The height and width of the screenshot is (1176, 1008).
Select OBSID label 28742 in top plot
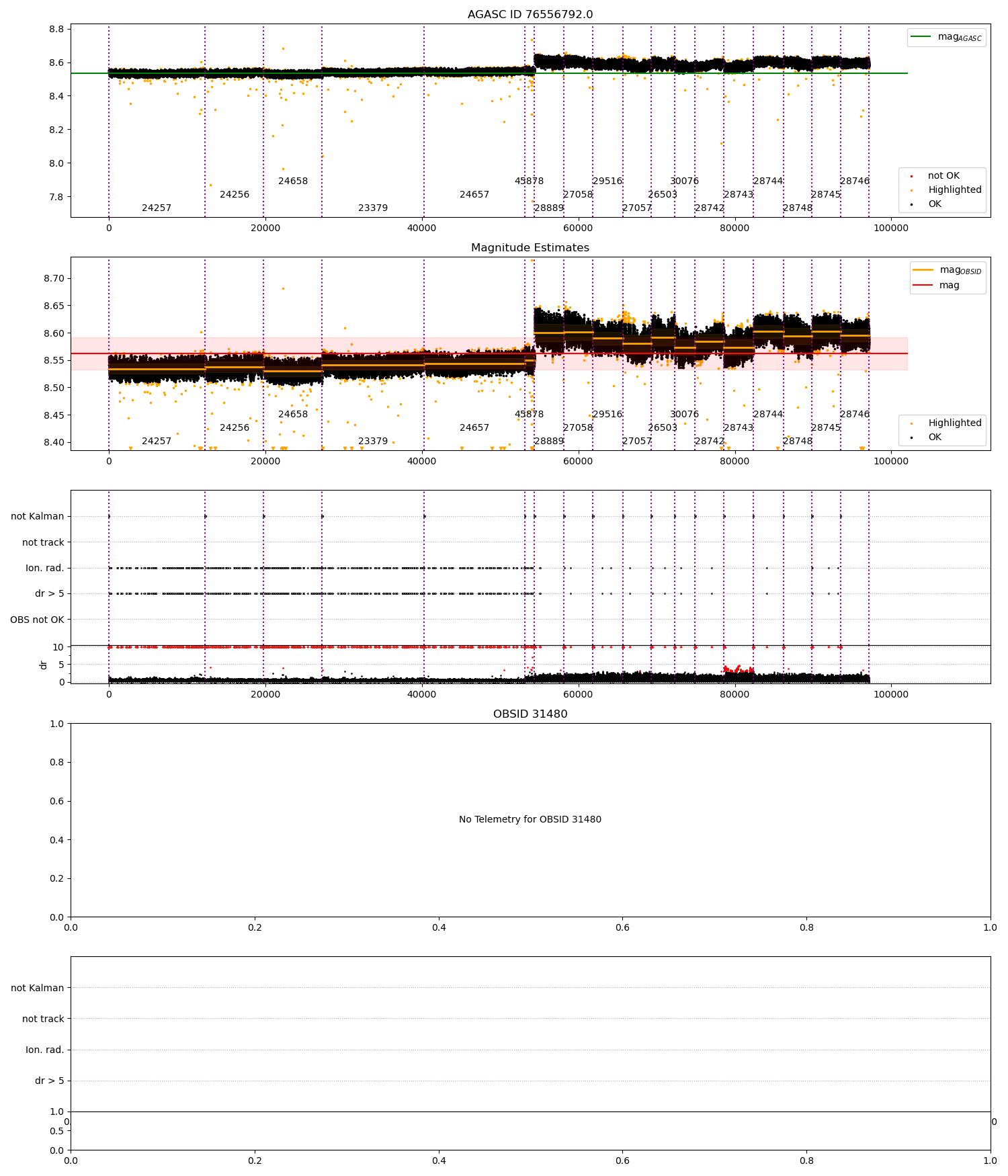710,208
